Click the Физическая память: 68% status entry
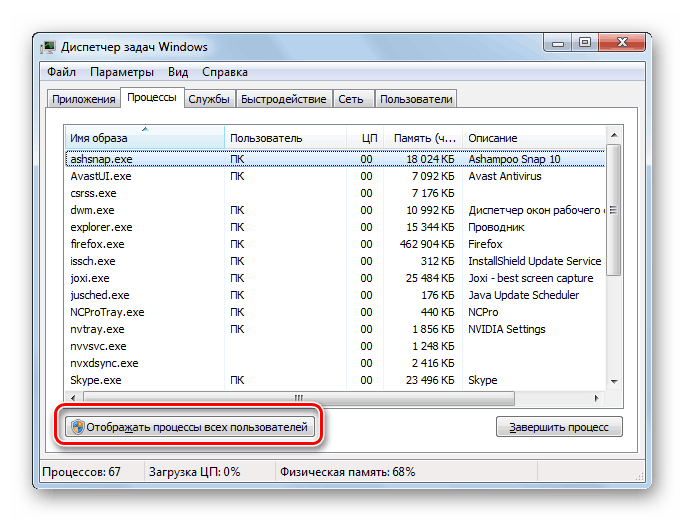Viewport: 685px width, 522px height. 347,472
